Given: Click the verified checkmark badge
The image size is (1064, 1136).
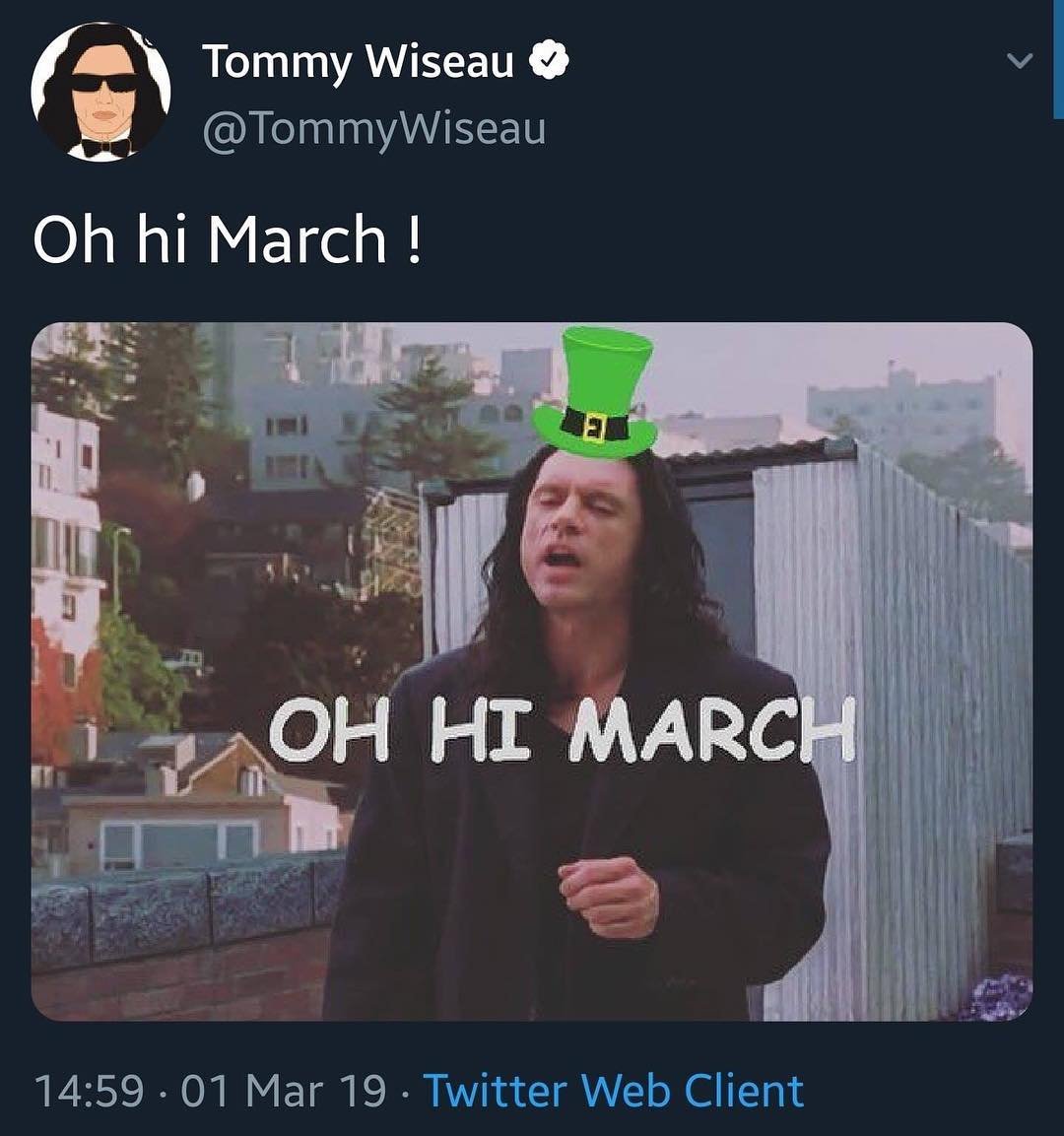Looking at the screenshot, I should click(550, 62).
